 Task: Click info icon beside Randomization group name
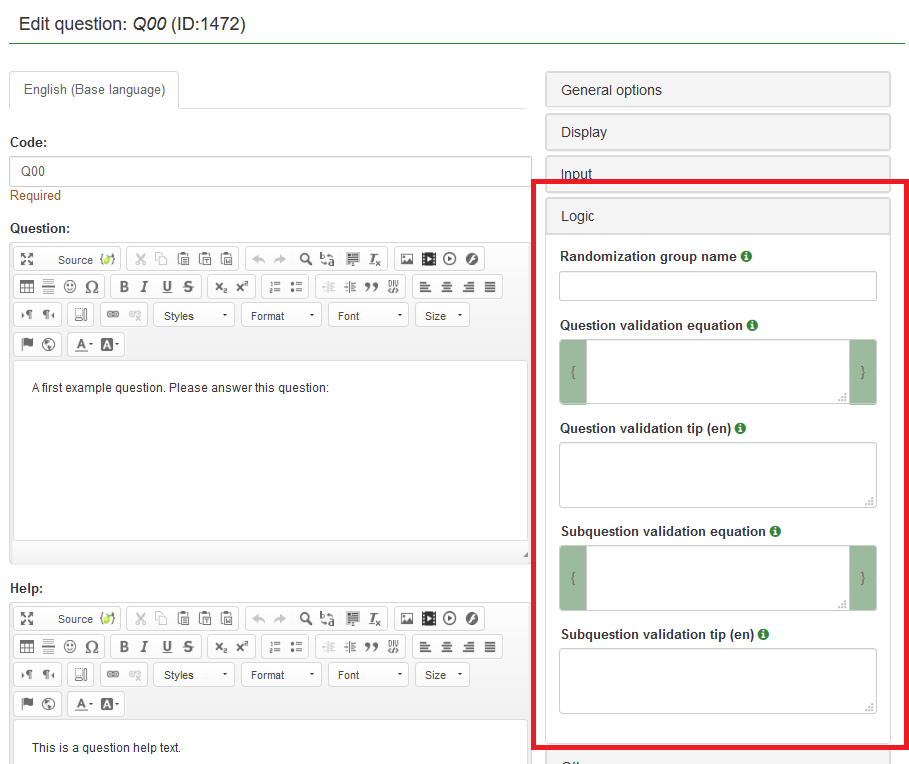747,256
